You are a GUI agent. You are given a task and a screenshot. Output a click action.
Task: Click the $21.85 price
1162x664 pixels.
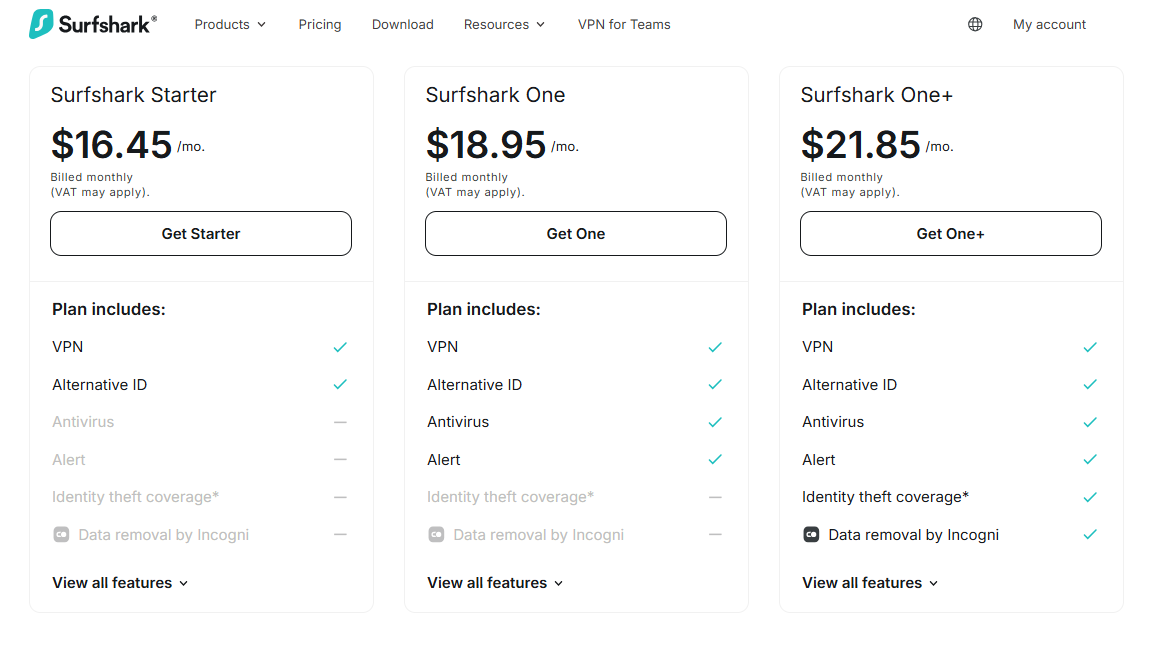click(x=860, y=144)
